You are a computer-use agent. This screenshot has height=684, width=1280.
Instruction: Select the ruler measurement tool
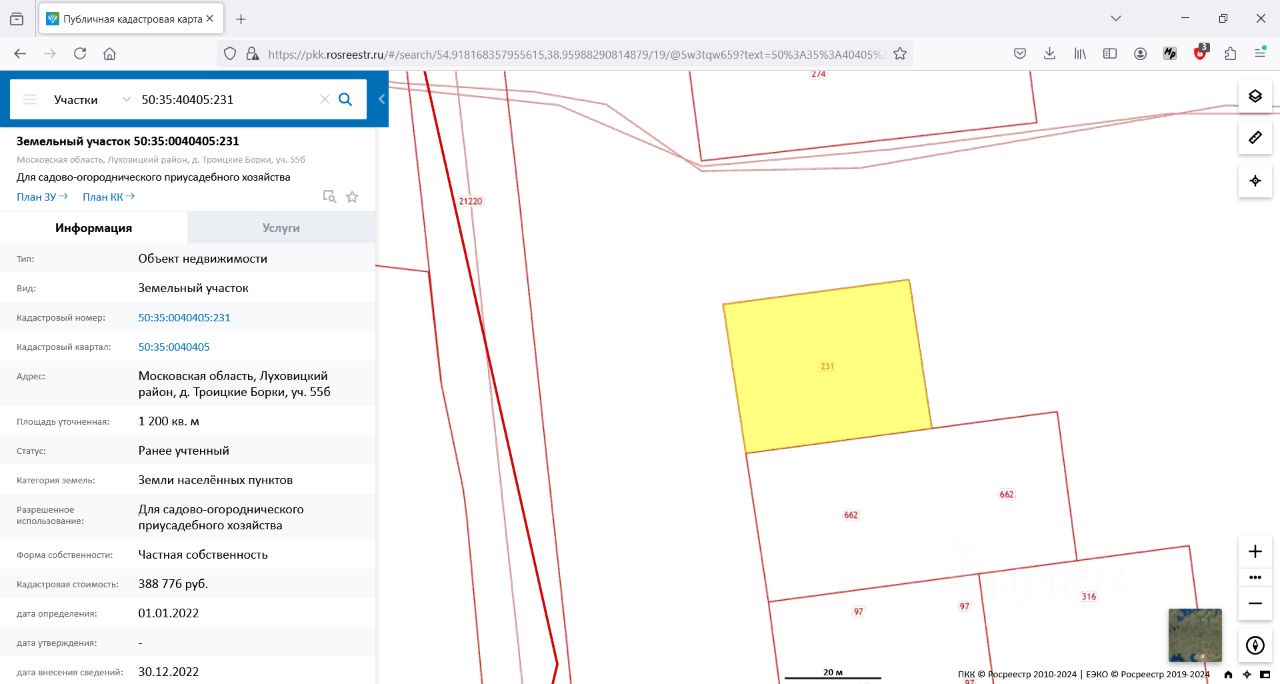(x=1255, y=136)
